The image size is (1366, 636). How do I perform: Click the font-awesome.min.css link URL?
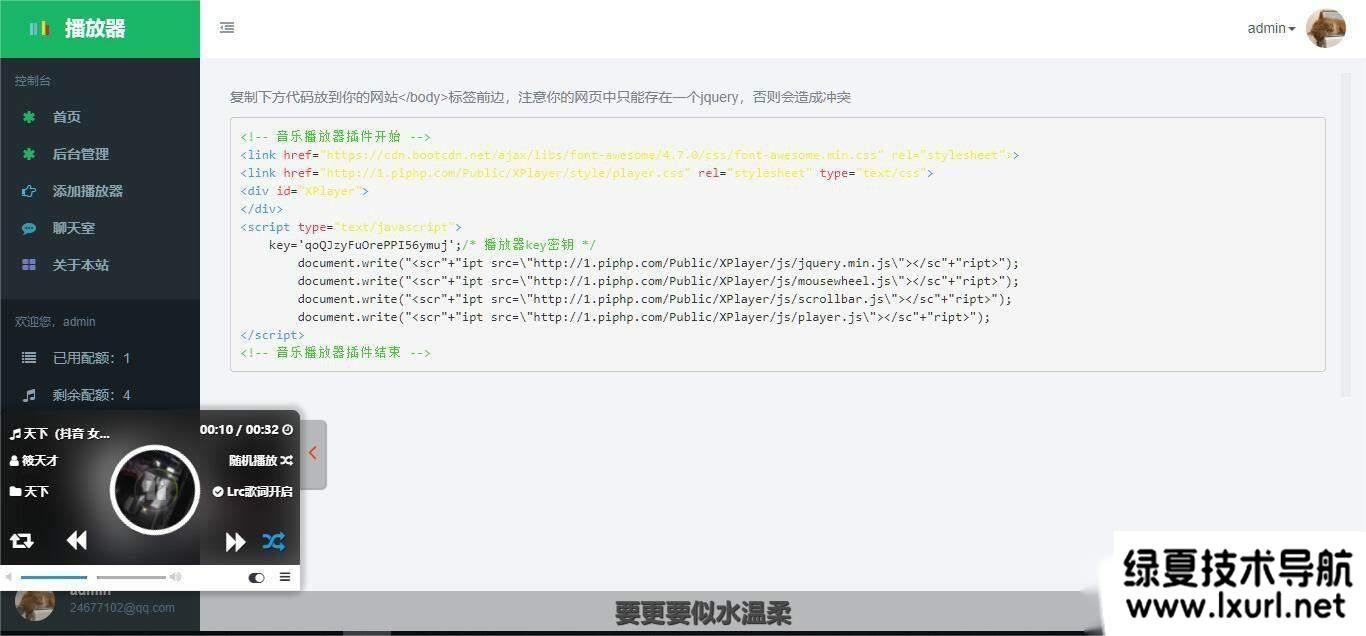point(603,155)
